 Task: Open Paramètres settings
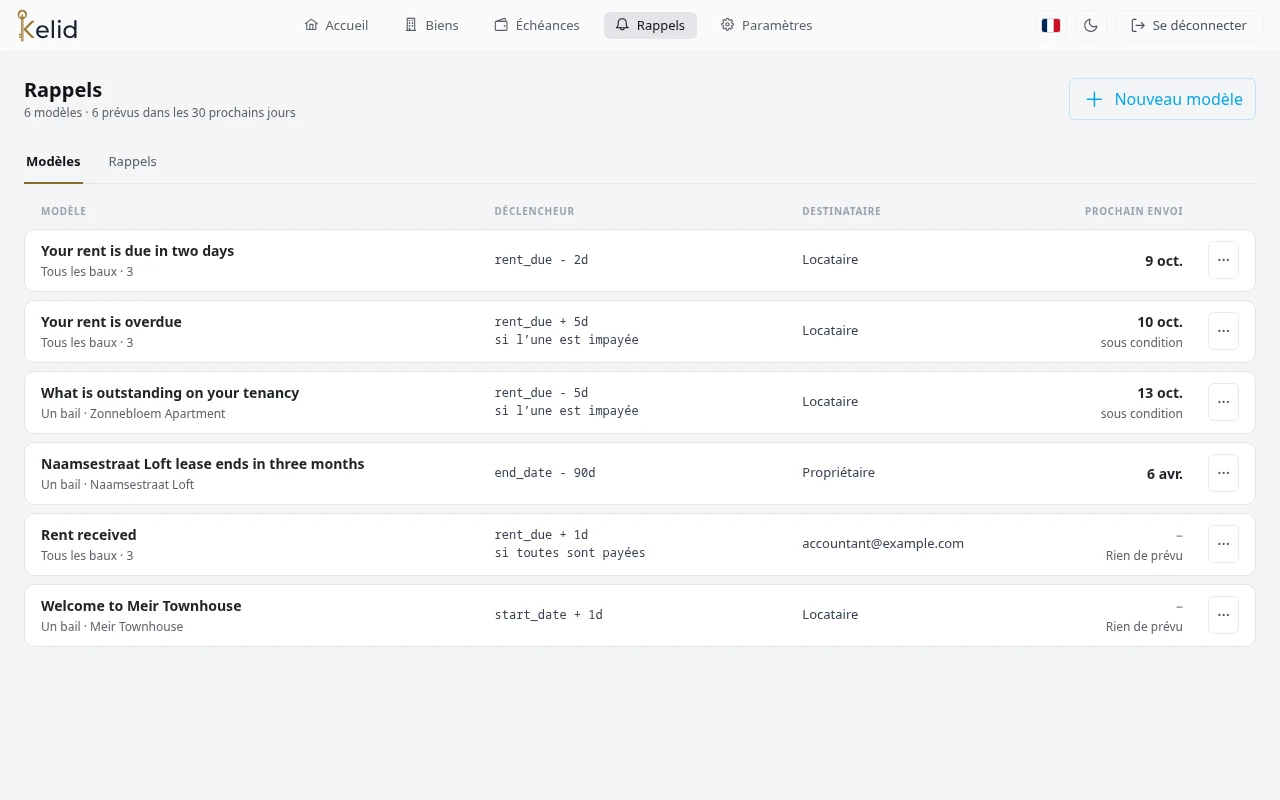click(x=766, y=26)
